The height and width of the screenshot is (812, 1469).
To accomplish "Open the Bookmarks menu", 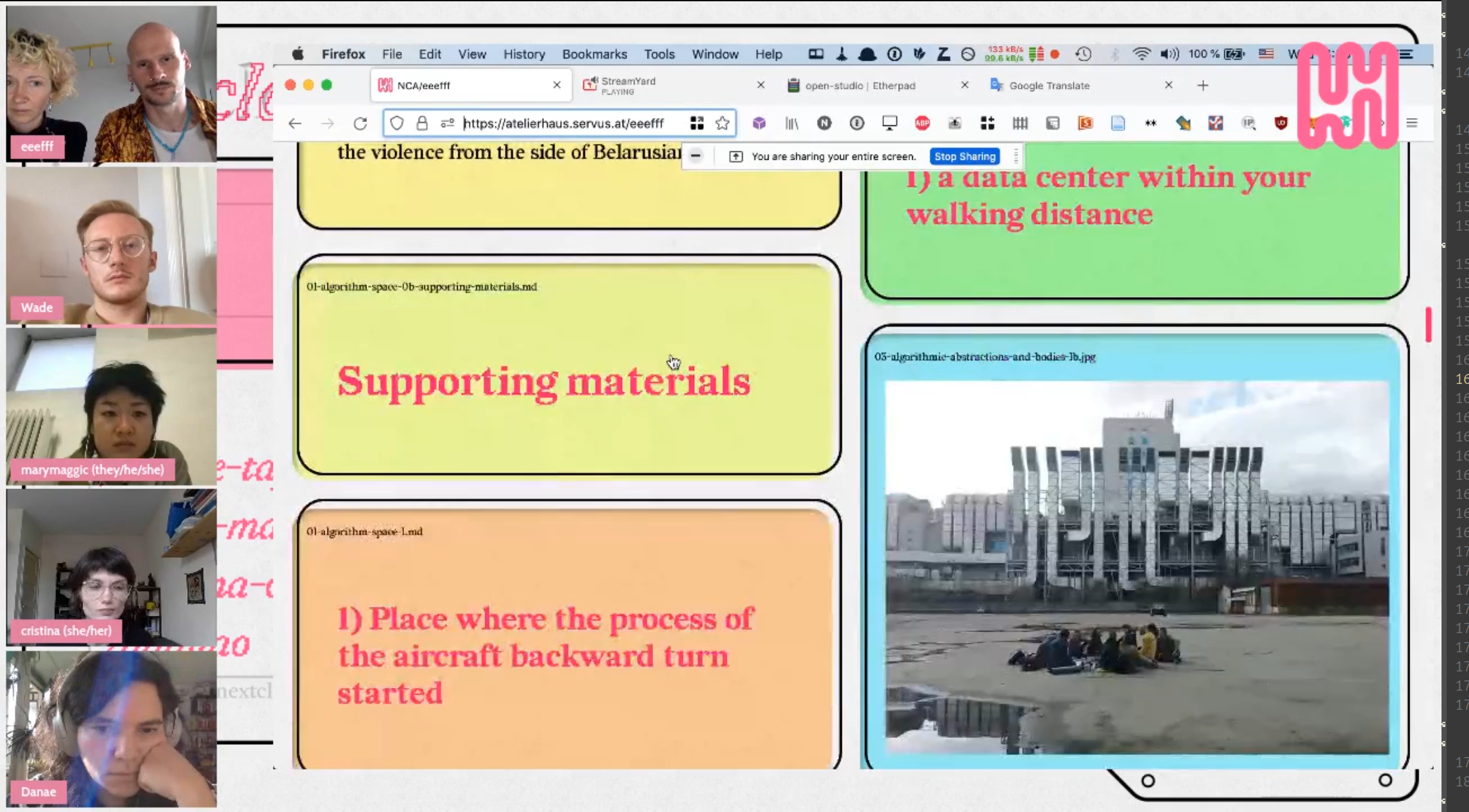I will [594, 54].
